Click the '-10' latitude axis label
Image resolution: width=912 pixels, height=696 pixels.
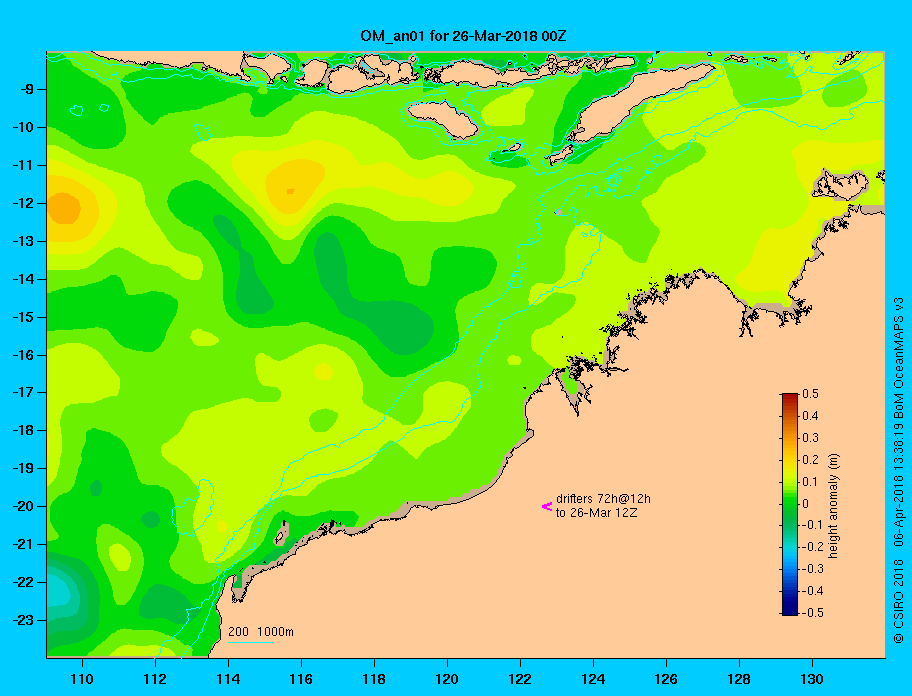pyautogui.click(x=24, y=127)
